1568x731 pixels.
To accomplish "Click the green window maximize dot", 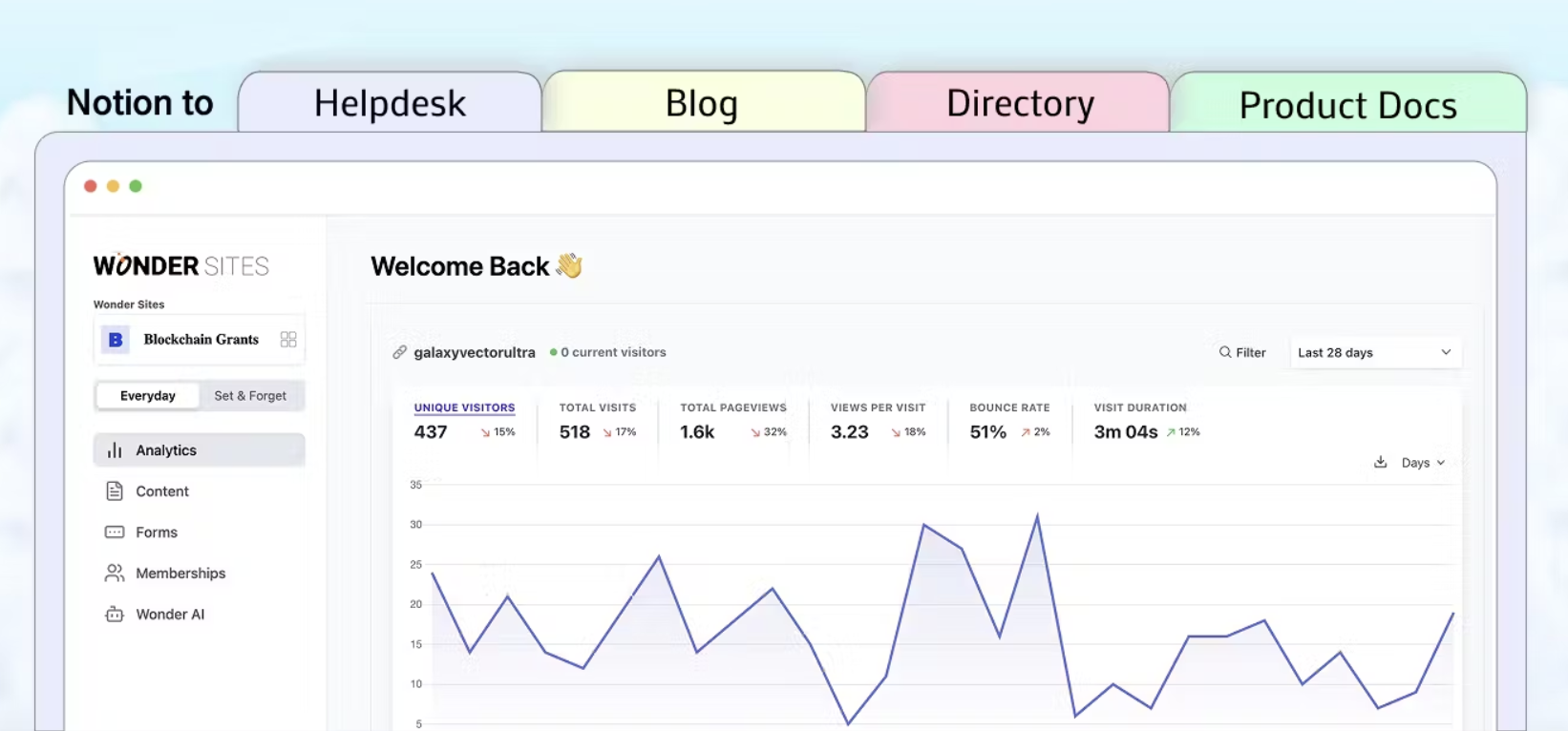I will 136,186.
